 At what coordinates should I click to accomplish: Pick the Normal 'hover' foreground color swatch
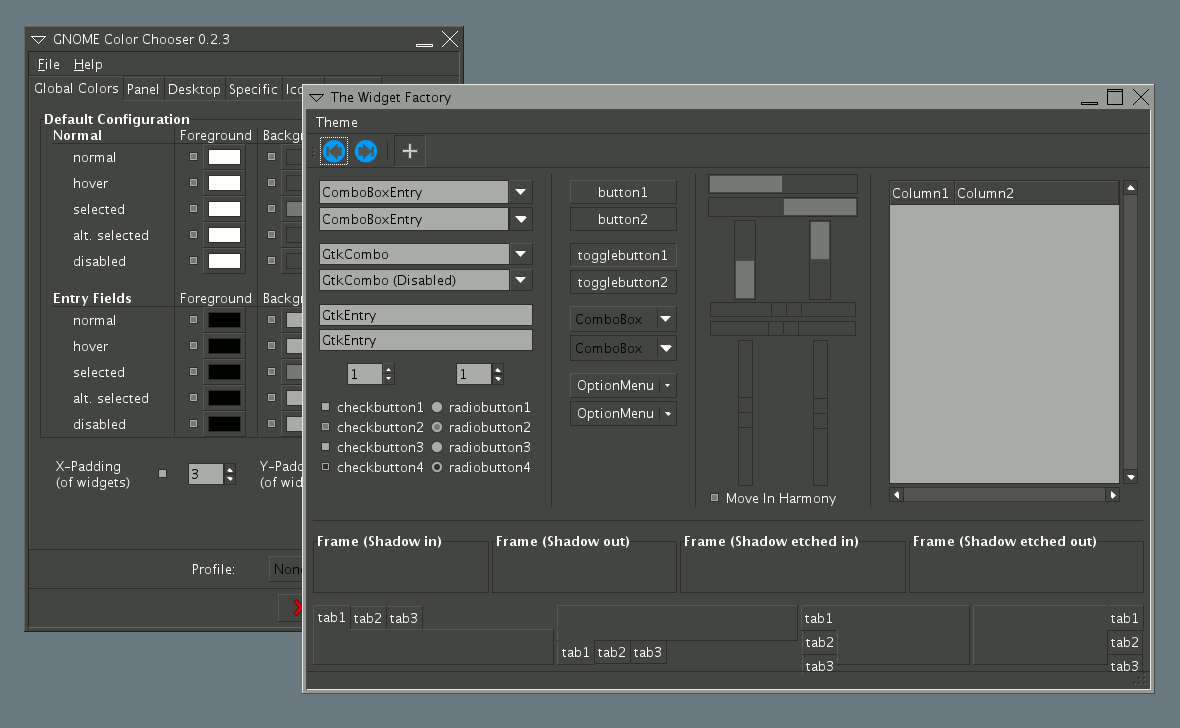click(224, 183)
